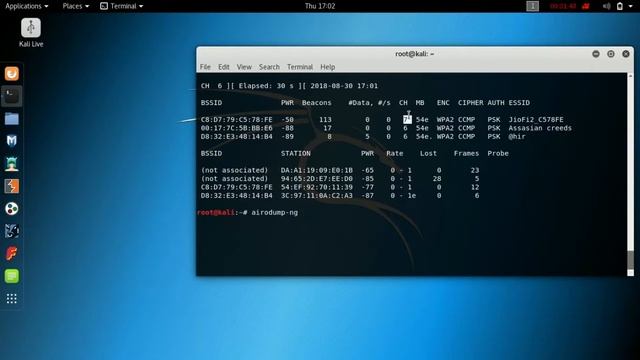The height and width of the screenshot is (360, 640).
Task: Open the Applications dropdown menu
Action: 27,6
